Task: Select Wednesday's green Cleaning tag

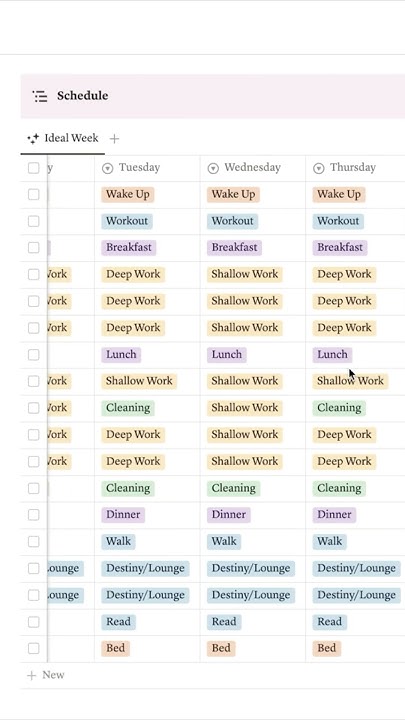Action: 233,488
